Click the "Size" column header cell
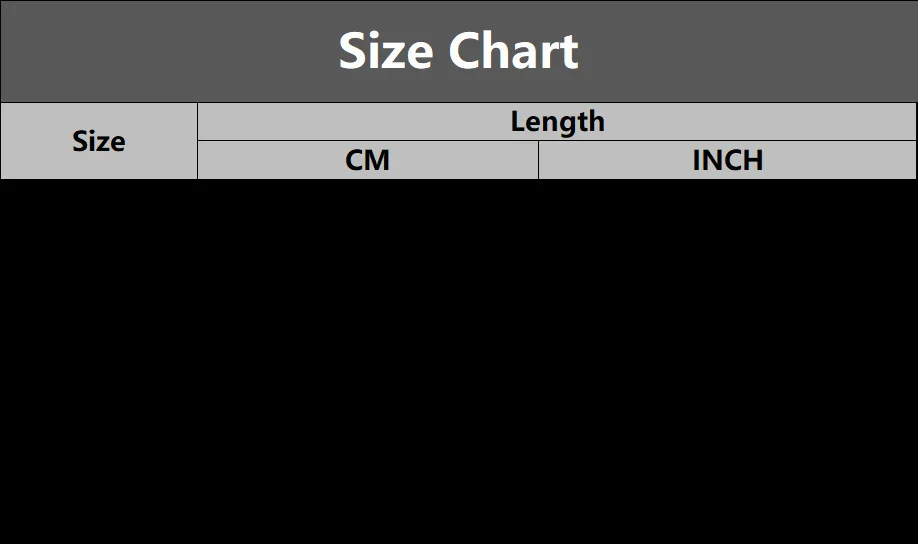 (x=99, y=141)
